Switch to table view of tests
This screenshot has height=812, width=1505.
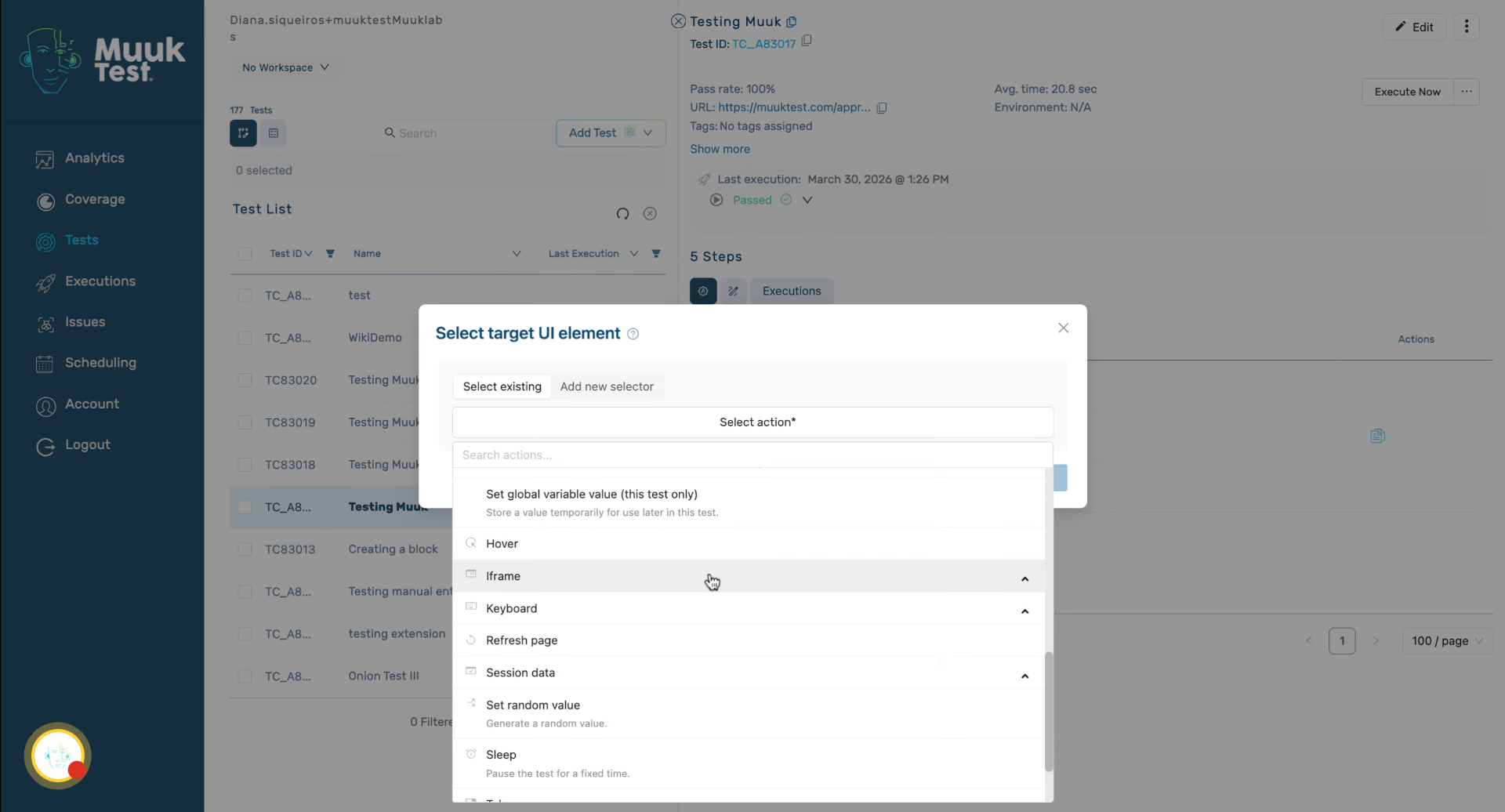coord(274,133)
